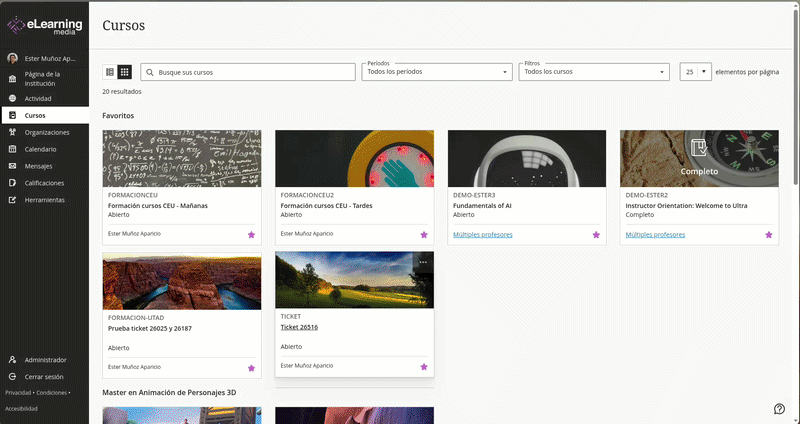The height and width of the screenshot is (424, 800).
Task: Open Ester Muñoz profile avatar
Action: click(13, 59)
